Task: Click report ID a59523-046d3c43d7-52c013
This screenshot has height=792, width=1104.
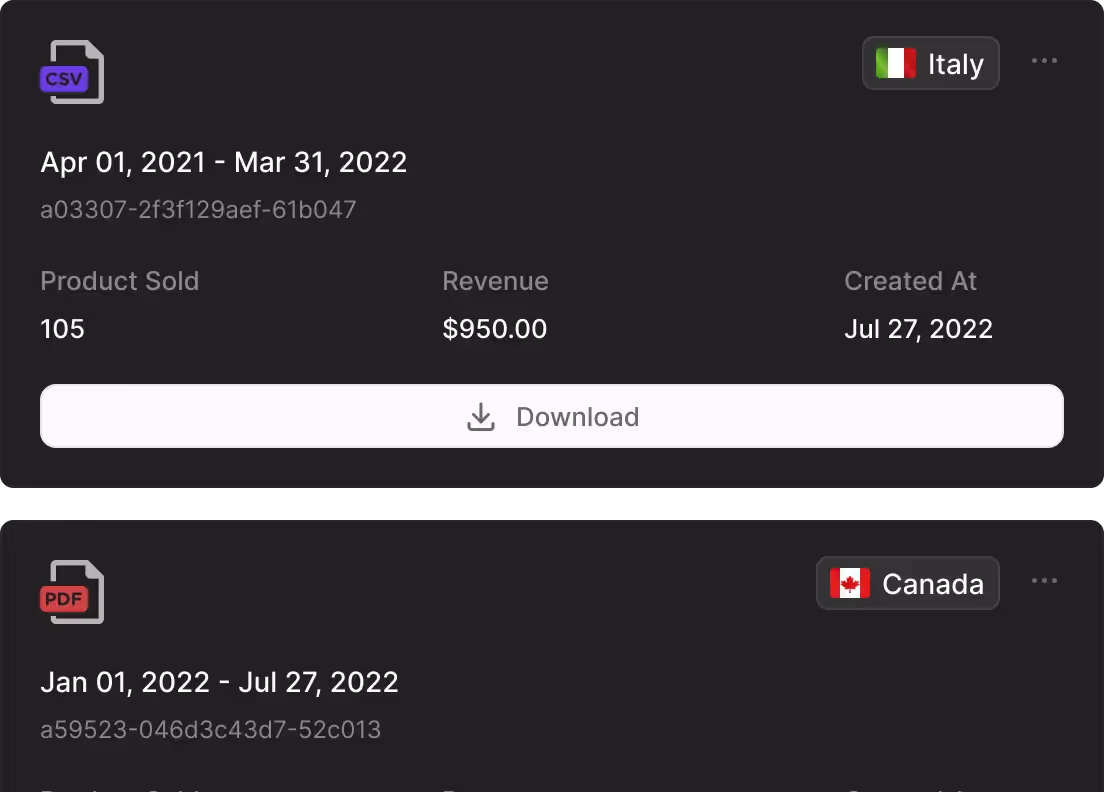Action: 211,729
